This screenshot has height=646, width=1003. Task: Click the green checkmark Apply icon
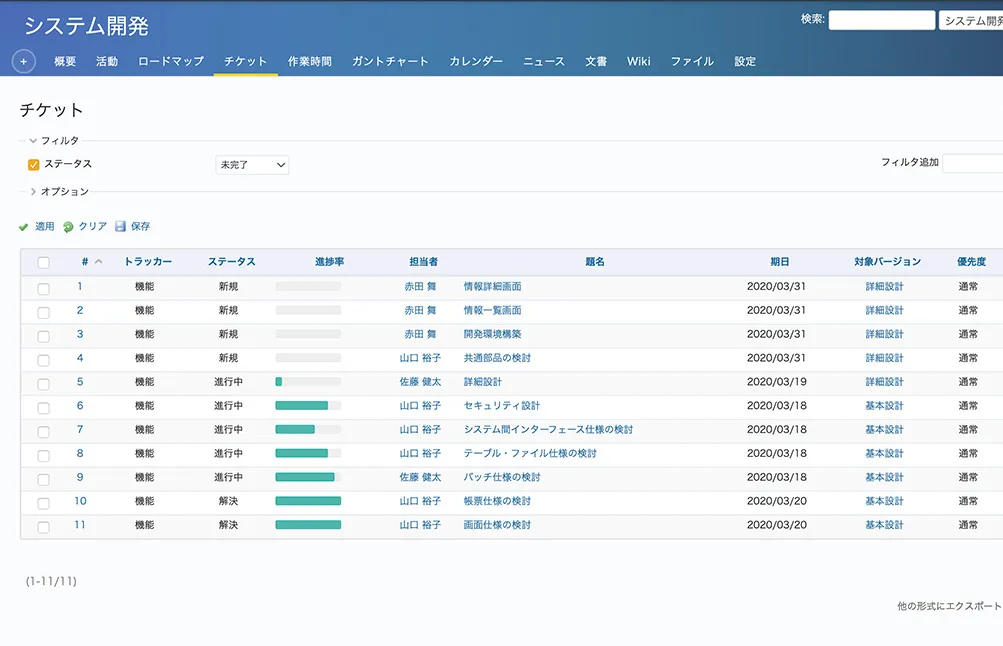point(24,227)
